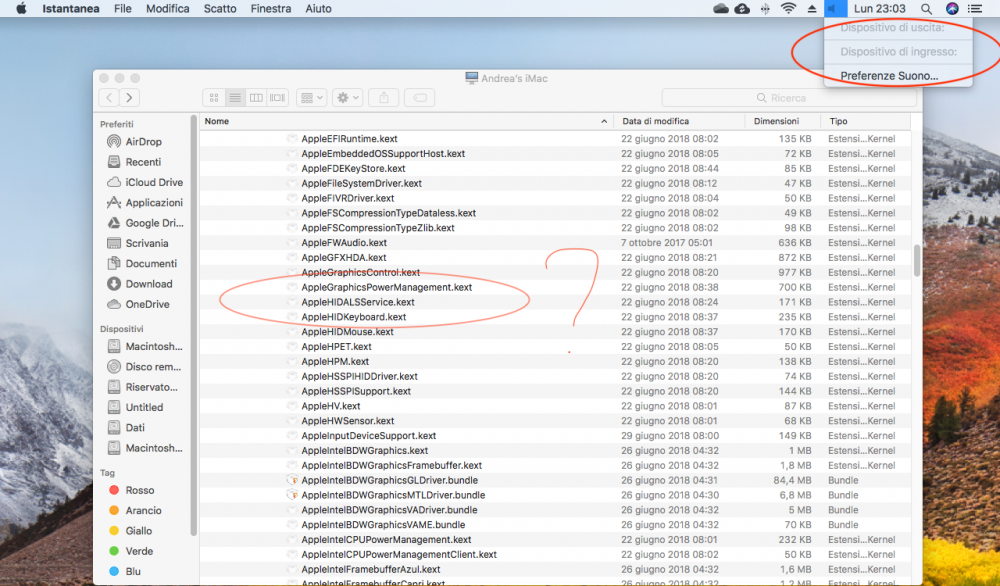The width and height of the screenshot is (1000, 586).
Task: Click the Bluetooth menu bar icon
Action: click(x=765, y=8)
